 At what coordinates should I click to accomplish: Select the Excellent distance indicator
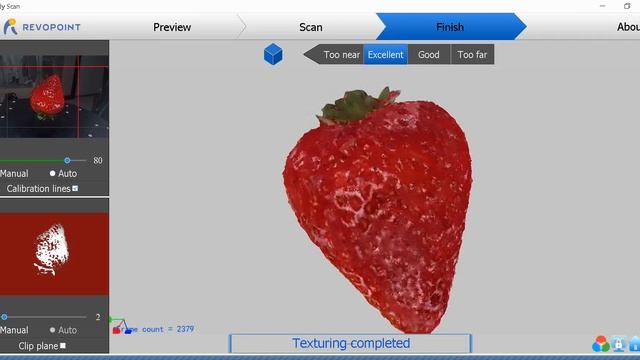[x=385, y=54]
